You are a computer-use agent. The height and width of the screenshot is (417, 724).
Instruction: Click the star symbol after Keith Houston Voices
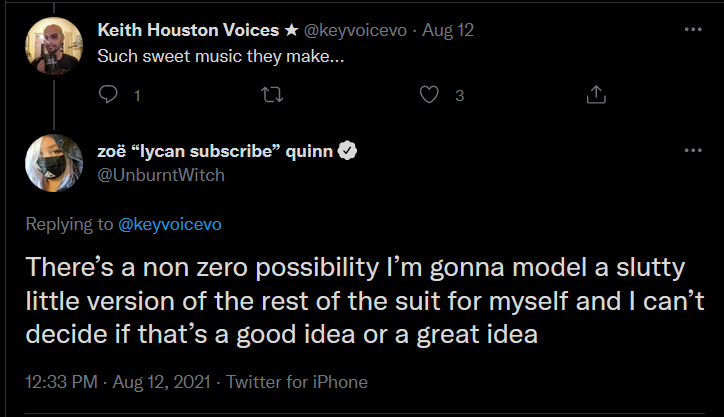[291, 30]
